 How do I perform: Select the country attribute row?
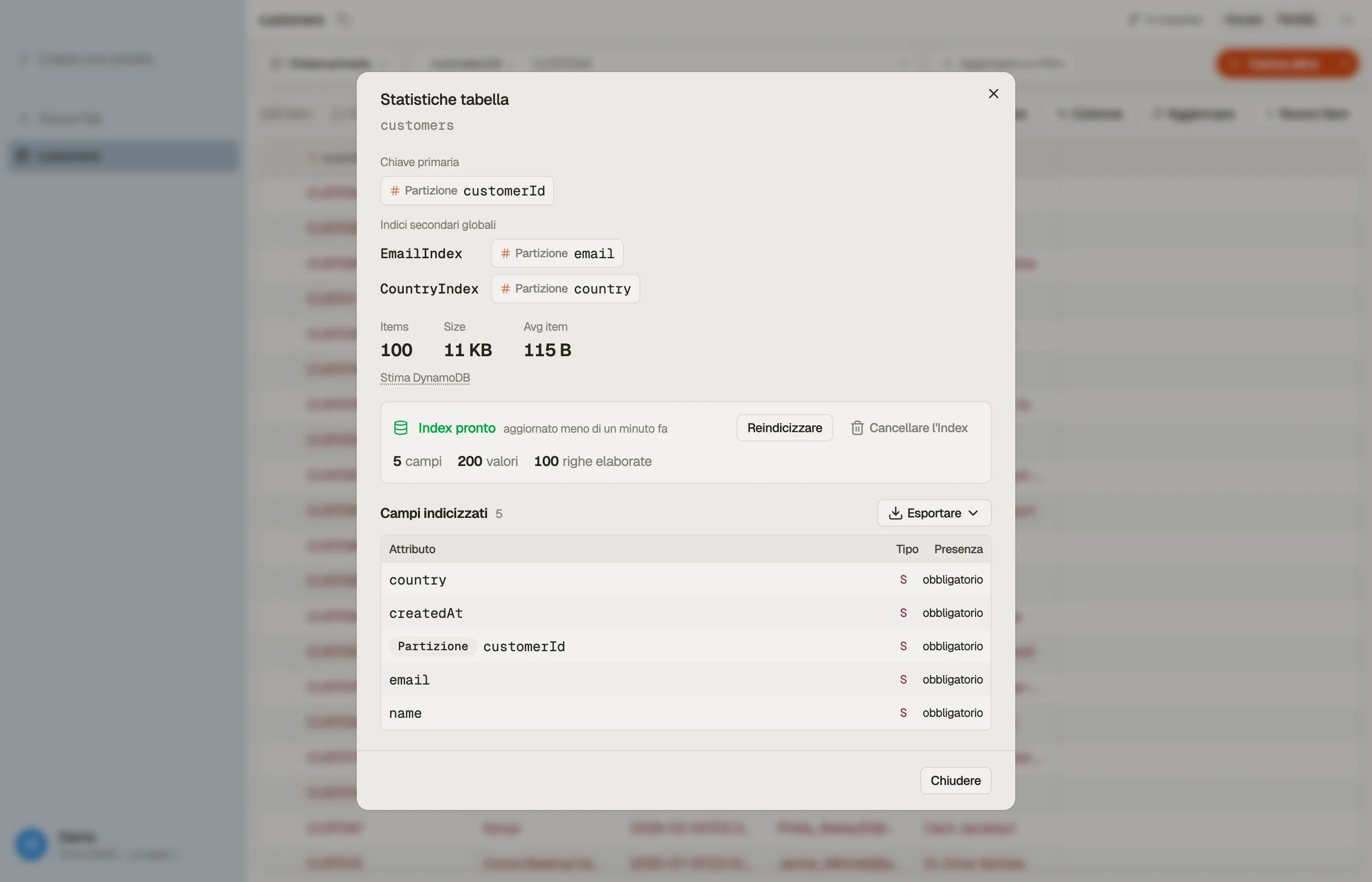[686, 580]
